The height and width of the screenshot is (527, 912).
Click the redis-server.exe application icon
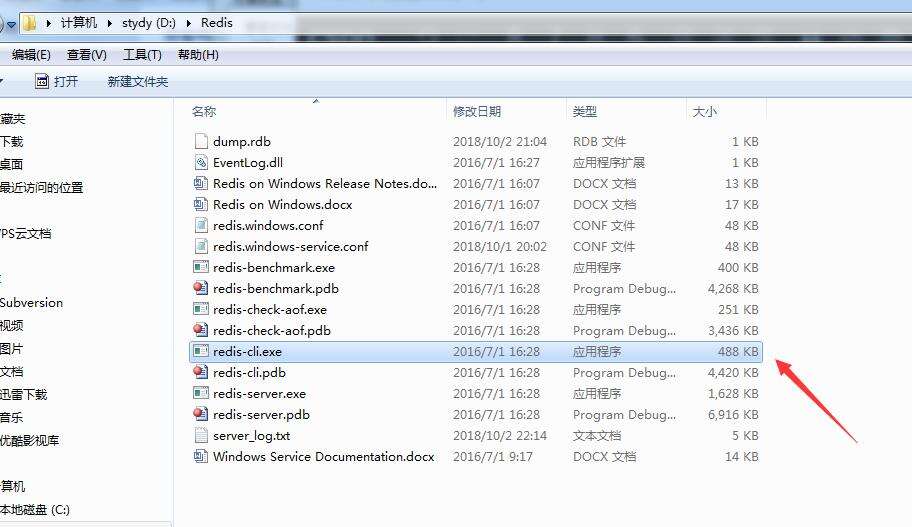(201, 393)
